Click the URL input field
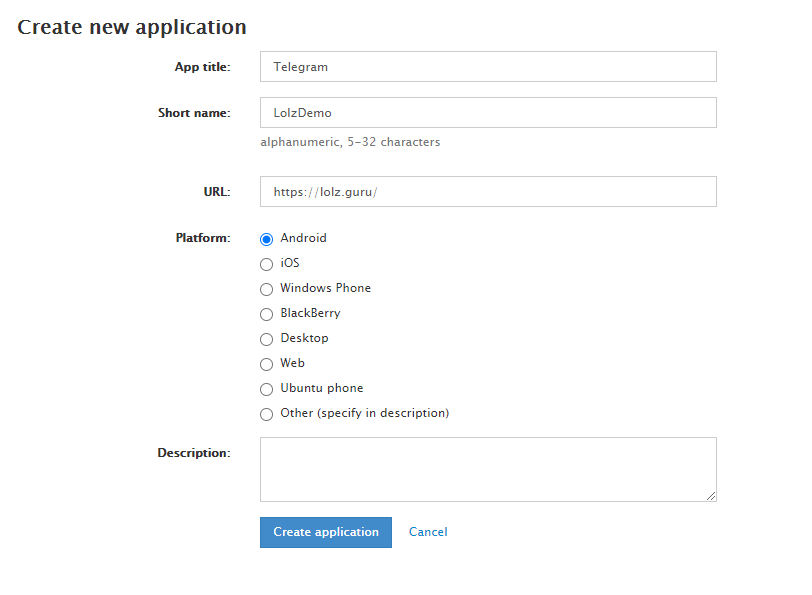The height and width of the screenshot is (595, 812). (x=488, y=192)
